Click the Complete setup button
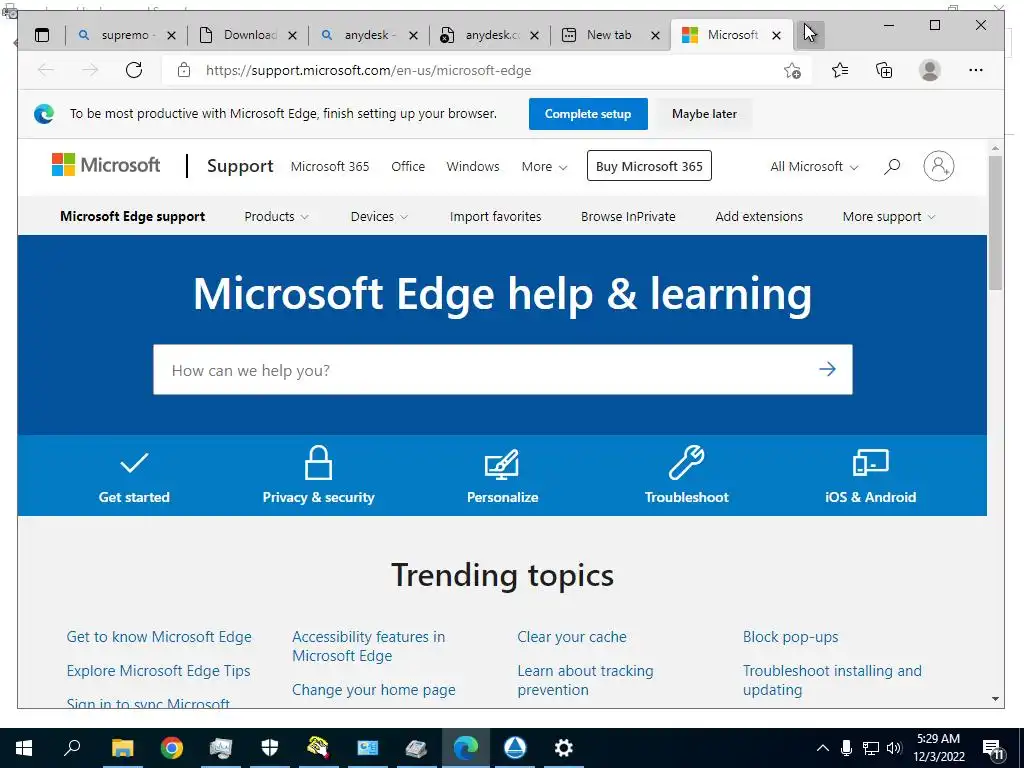The width and height of the screenshot is (1024, 768). tap(588, 114)
